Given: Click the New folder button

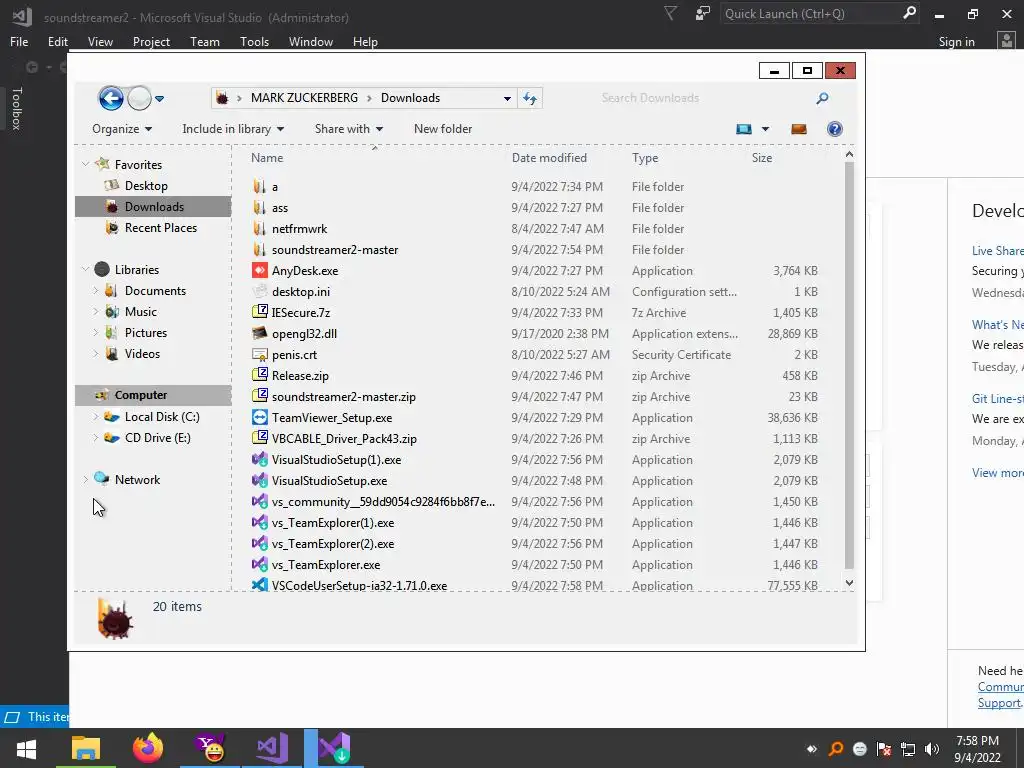Looking at the screenshot, I should tap(443, 129).
